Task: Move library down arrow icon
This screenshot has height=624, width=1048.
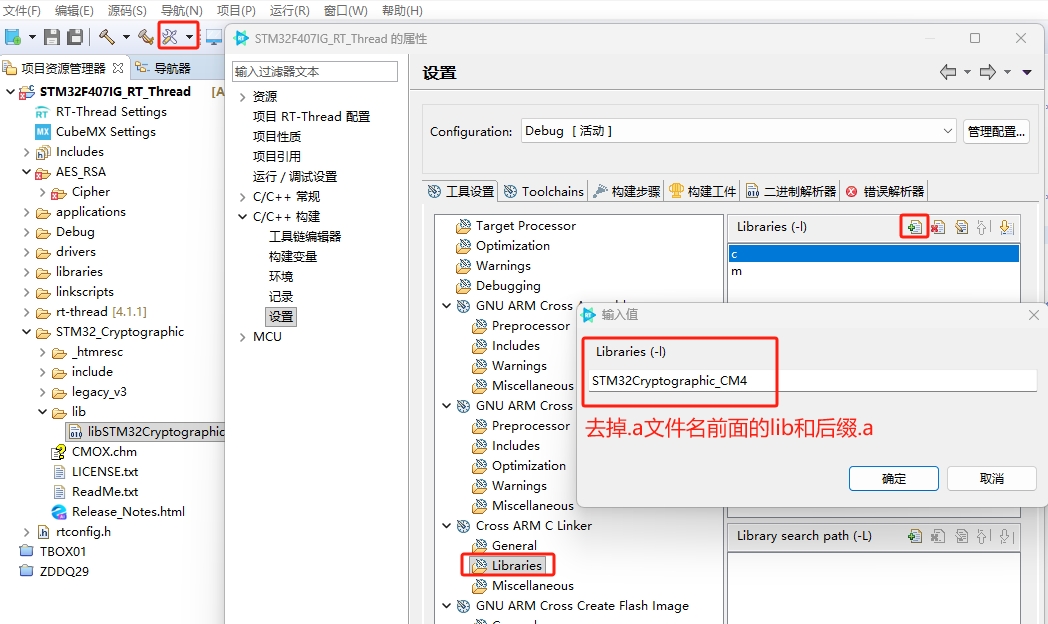Action: pyautogui.click(x=1006, y=227)
